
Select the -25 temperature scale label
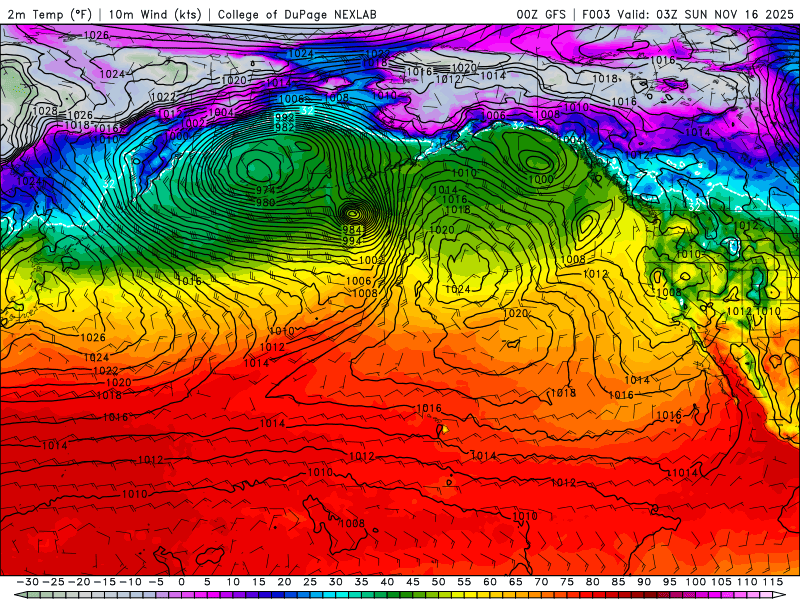pyautogui.click(x=53, y=582)
